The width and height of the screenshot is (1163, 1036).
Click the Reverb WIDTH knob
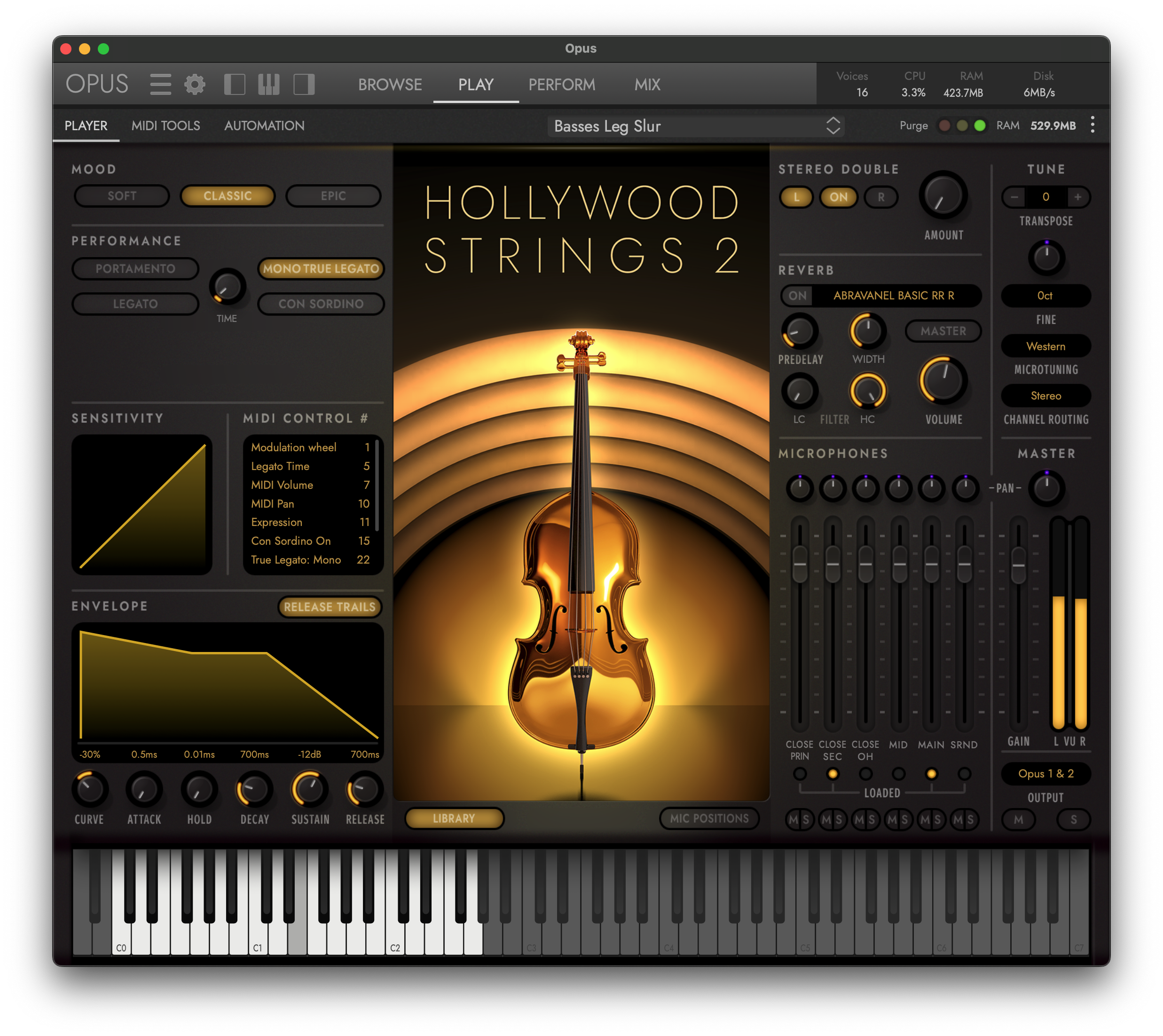[868, 331]
